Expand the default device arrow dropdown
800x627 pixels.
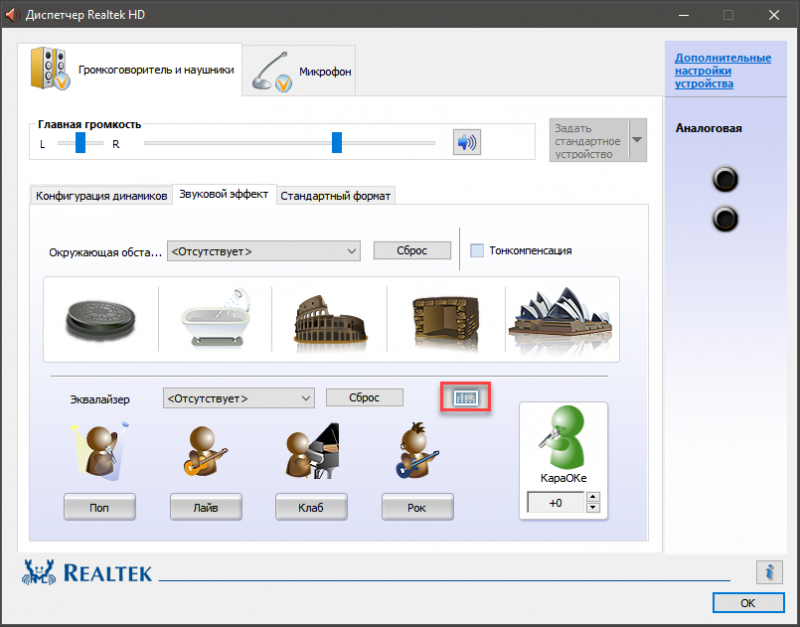click(637, 140)
